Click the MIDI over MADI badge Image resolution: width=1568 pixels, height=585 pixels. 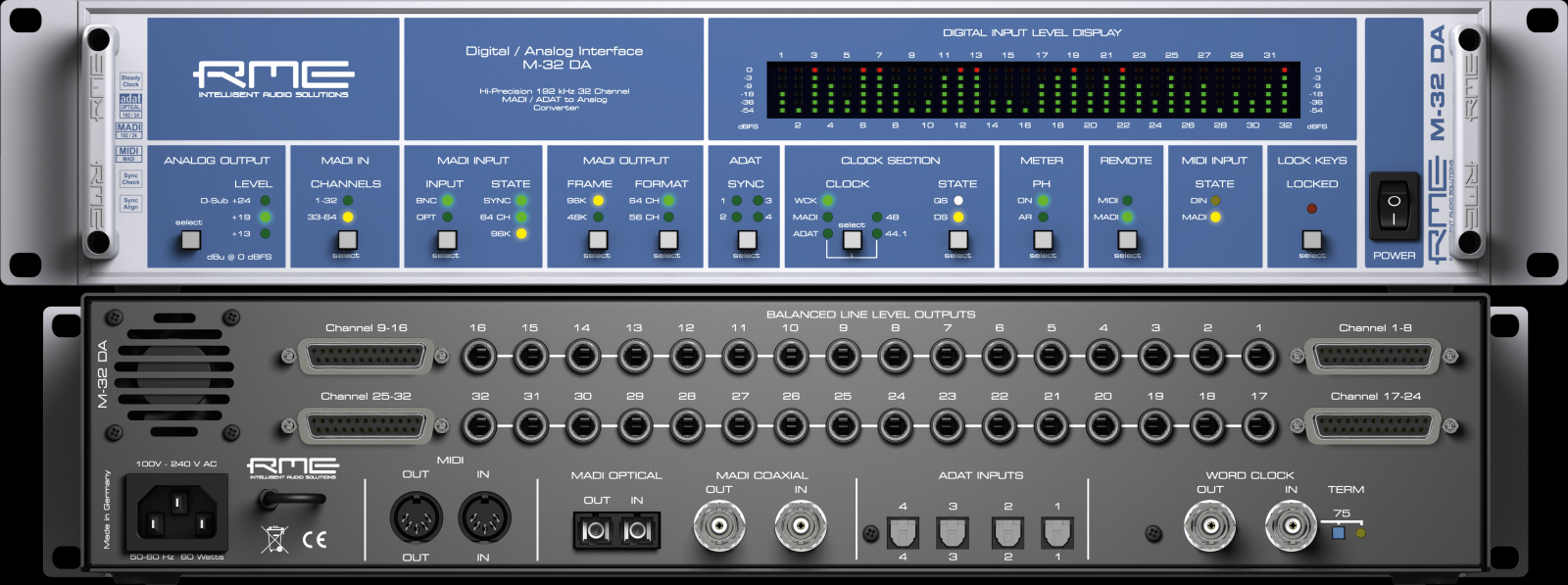(x=129, y=154)
